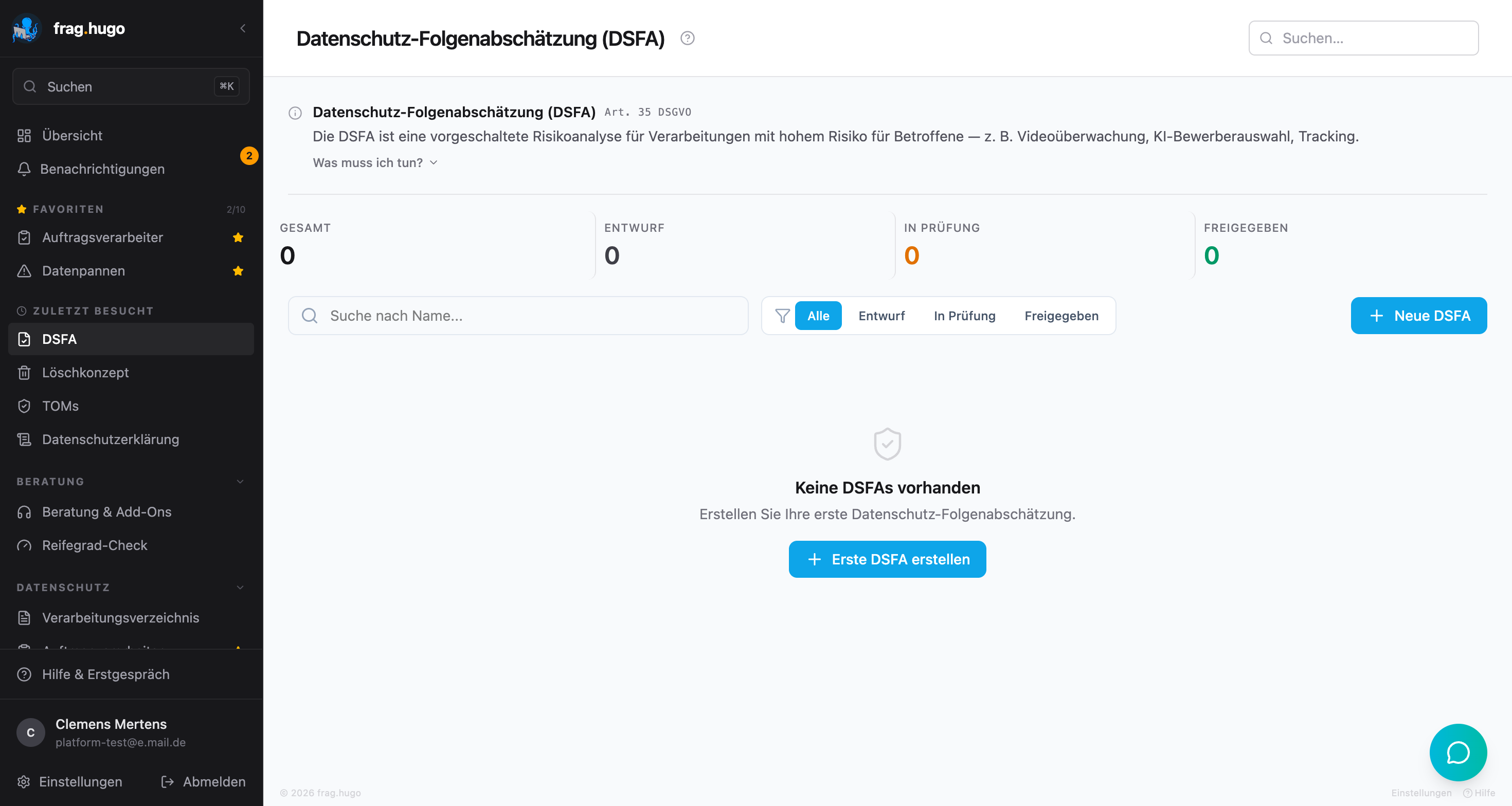Unfavorite Auftragsverarbeiter via its star

(238, 237)
